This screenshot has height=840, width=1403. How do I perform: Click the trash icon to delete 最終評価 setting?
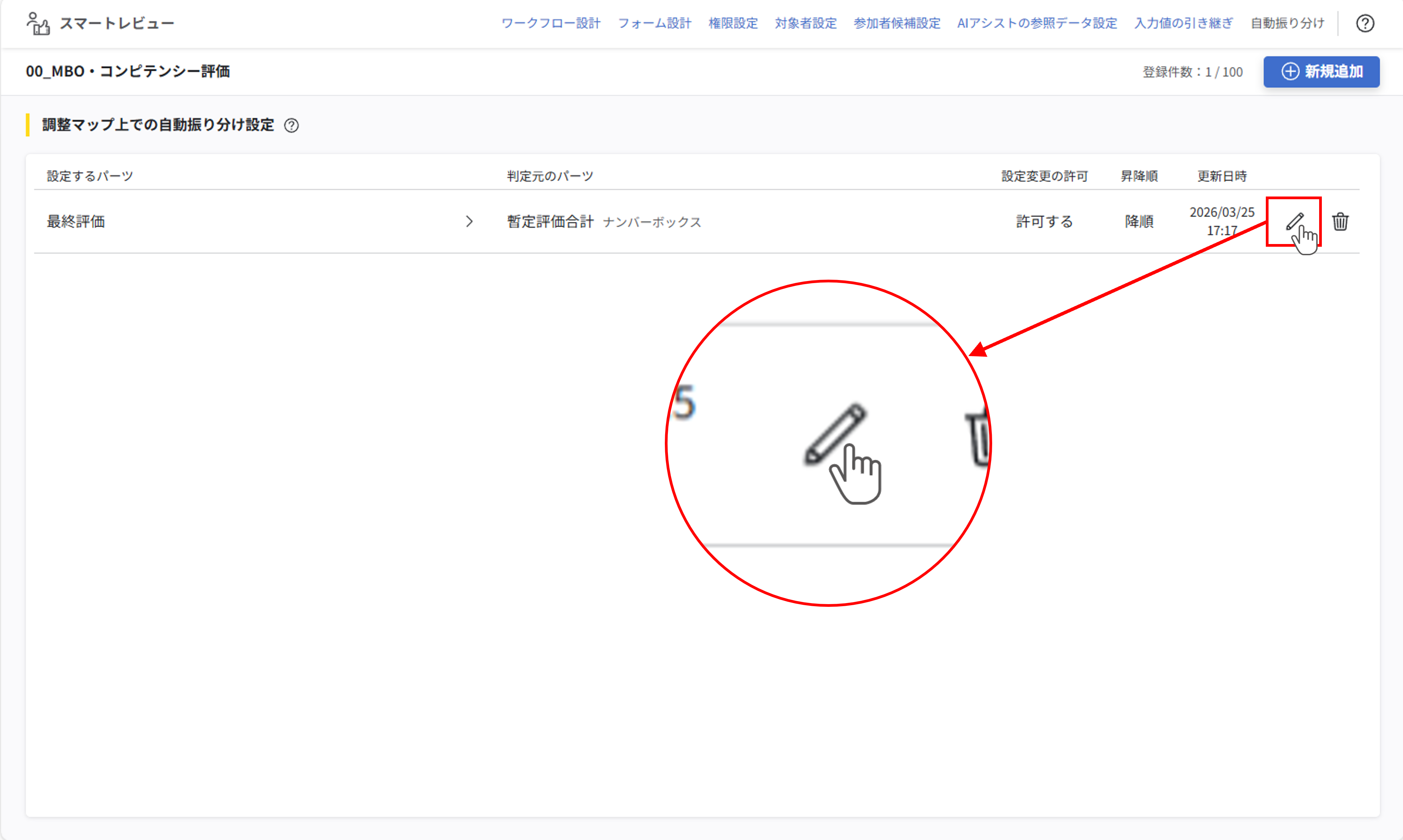(x=1341, y=221)
